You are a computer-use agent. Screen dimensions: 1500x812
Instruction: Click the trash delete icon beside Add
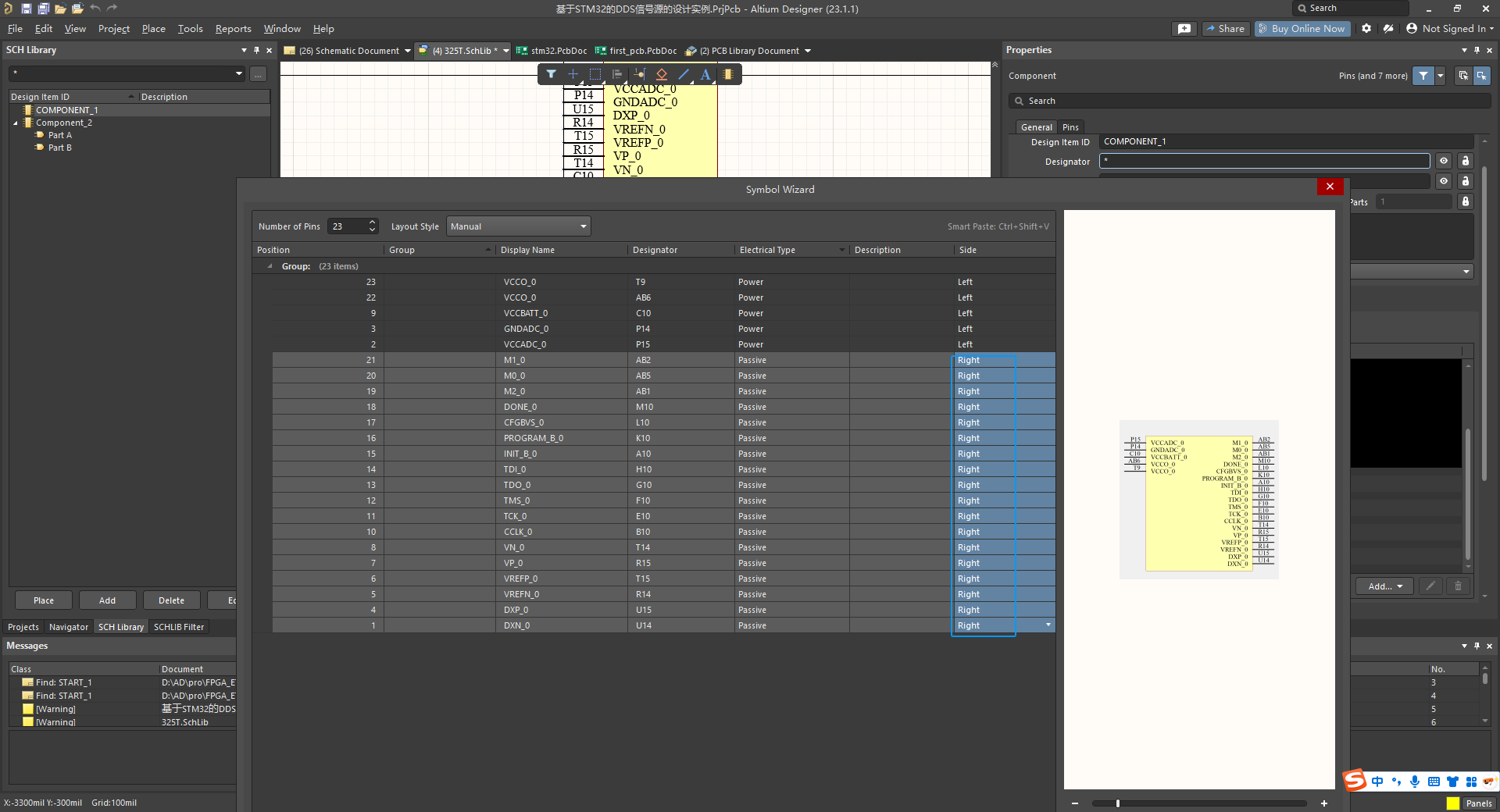[1458, 586]
